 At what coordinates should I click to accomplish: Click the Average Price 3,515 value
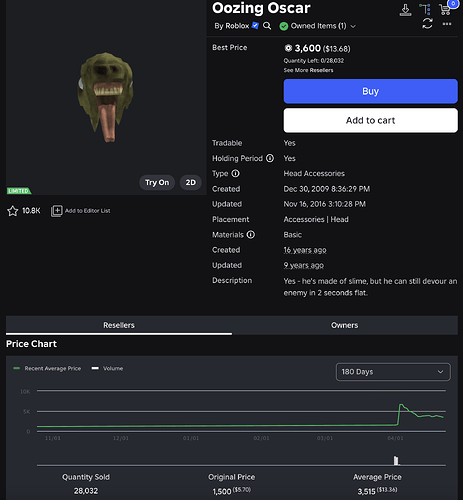pos(377,491)
